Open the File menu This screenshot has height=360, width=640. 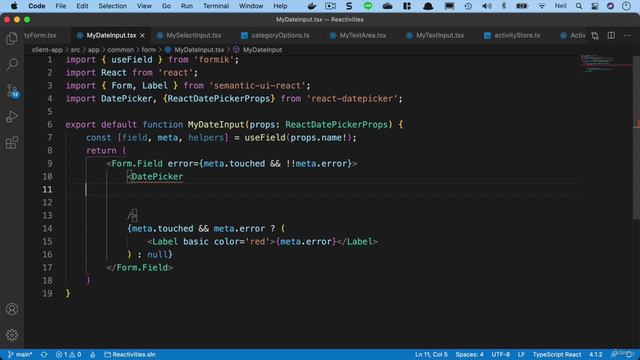click(61, 6)
